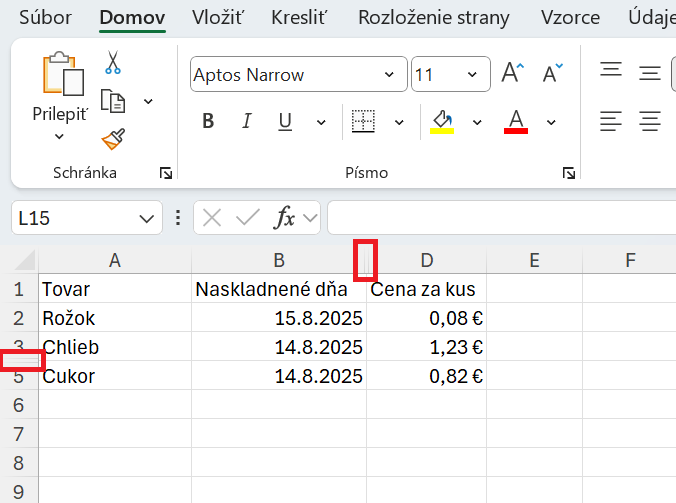Apply red font color with the A icon
676x503 pixels.
click(516, 122)
